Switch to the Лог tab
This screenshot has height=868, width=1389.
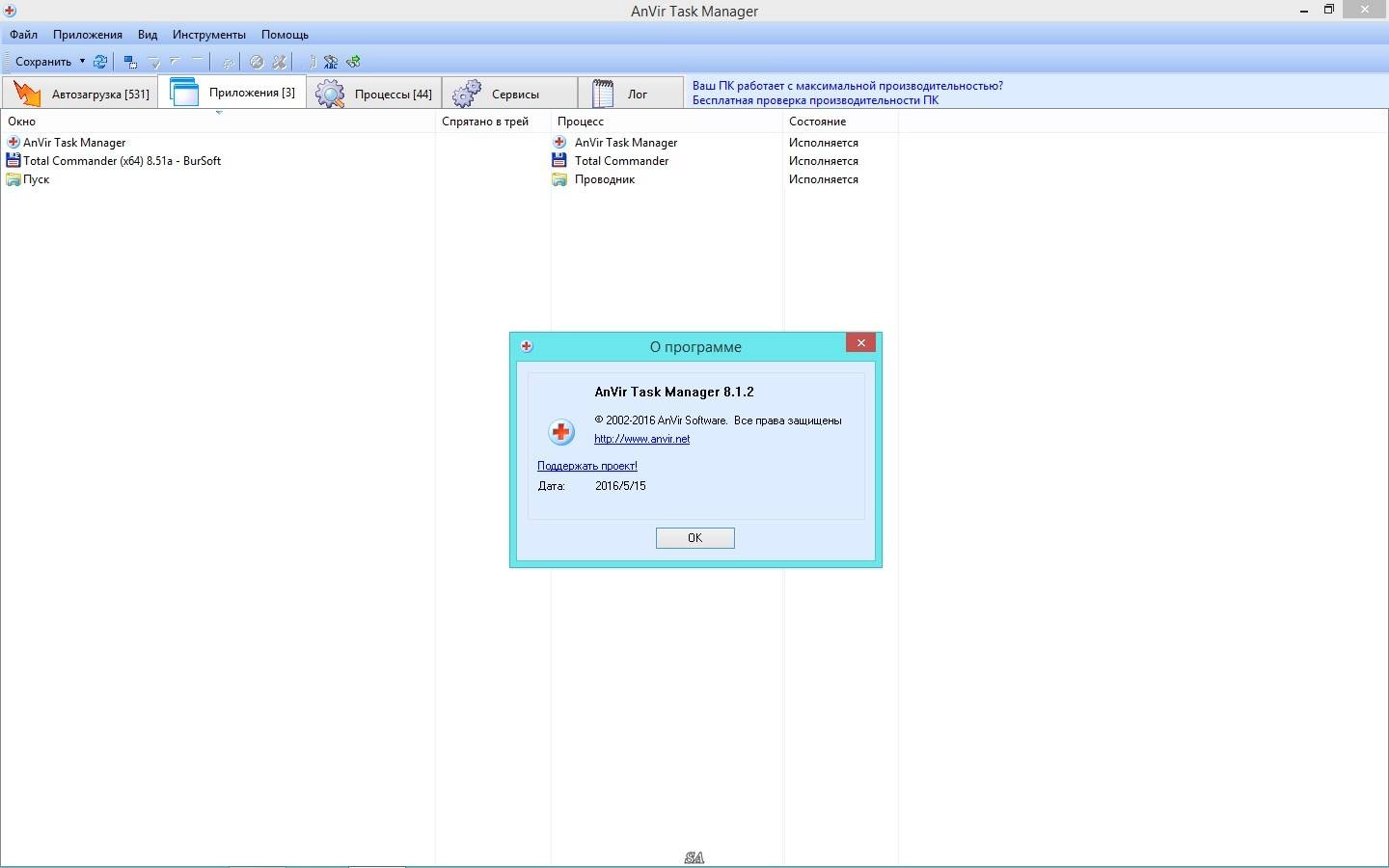(x=631, y=94)
